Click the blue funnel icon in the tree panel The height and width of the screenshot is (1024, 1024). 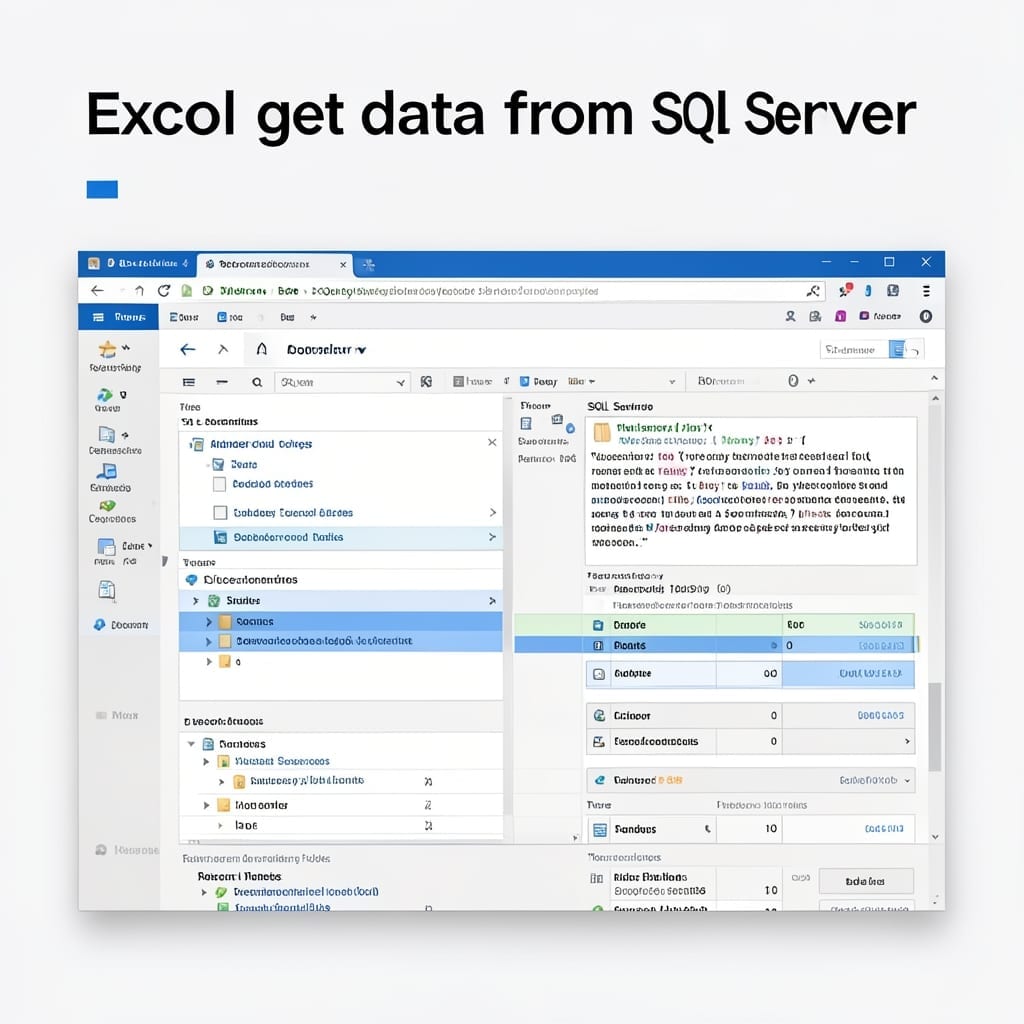coord(219,464)
